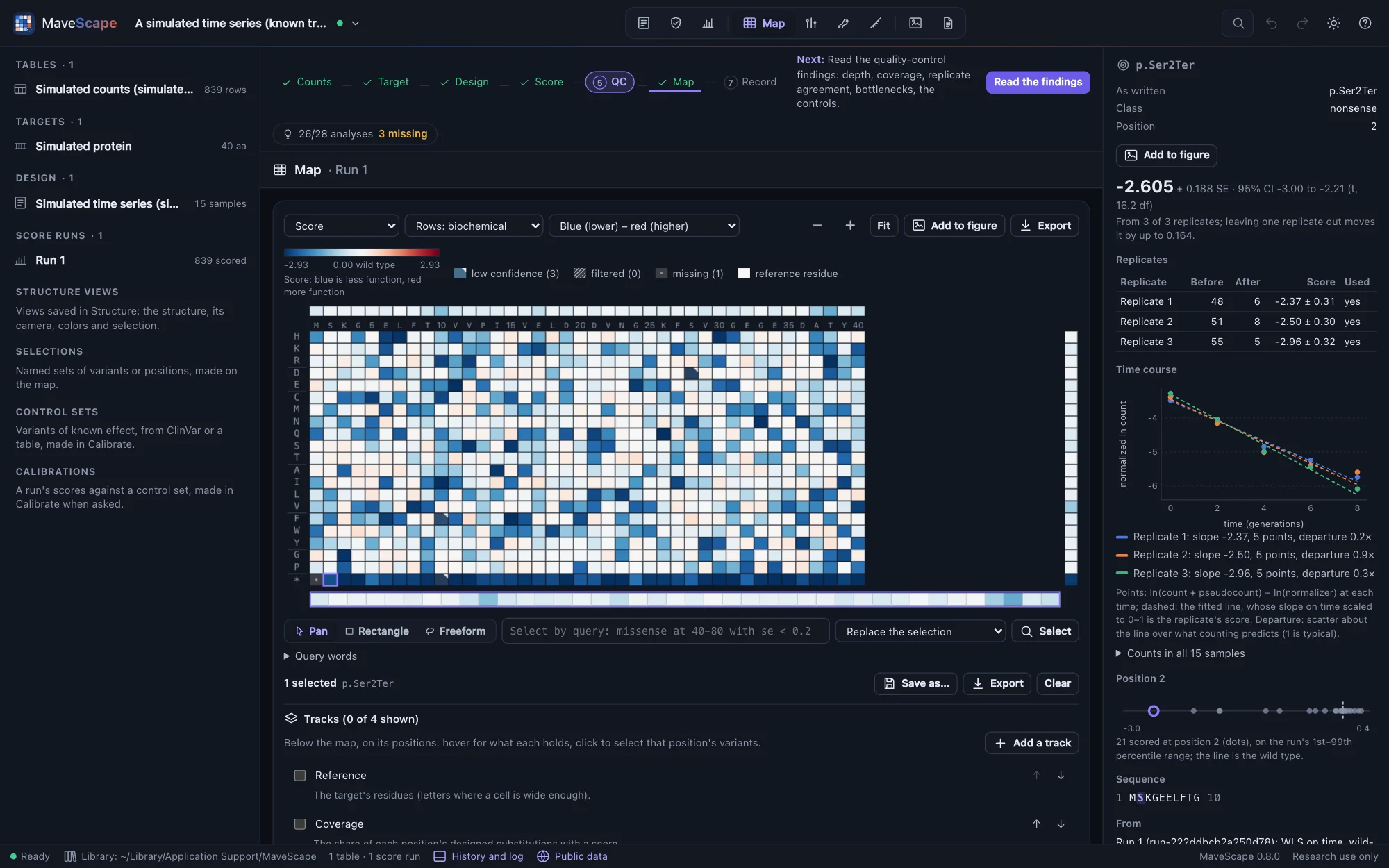
Task: Zoom in the map with plus icon
Action: [x=849, y=226]
